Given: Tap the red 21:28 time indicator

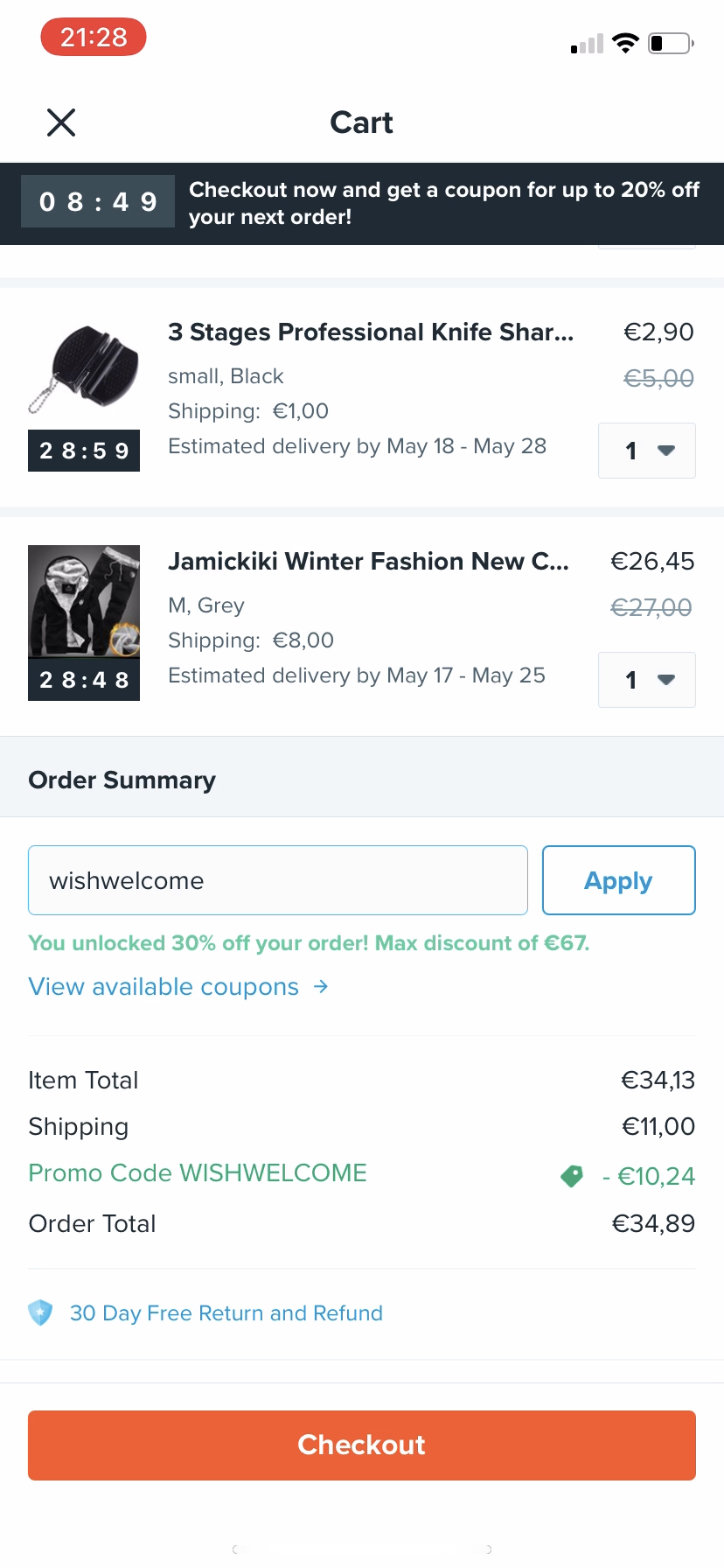Looking at the screenshot, I should (x=94, y=37).
